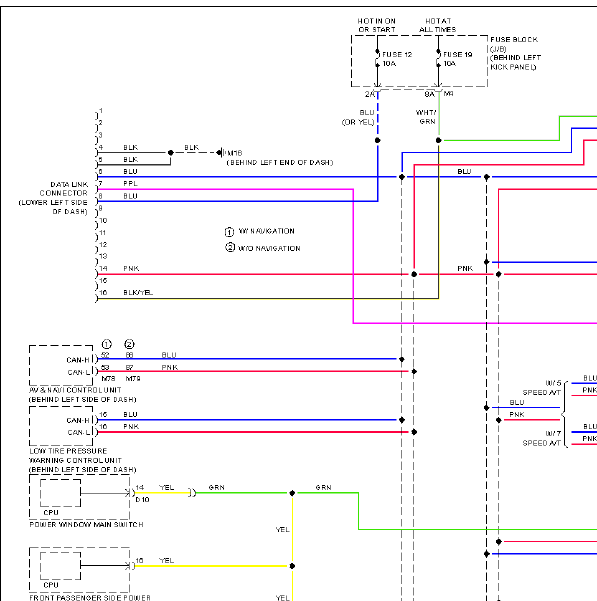Click the 'HOT IN ON OR START' label

[x=376, y=25]
